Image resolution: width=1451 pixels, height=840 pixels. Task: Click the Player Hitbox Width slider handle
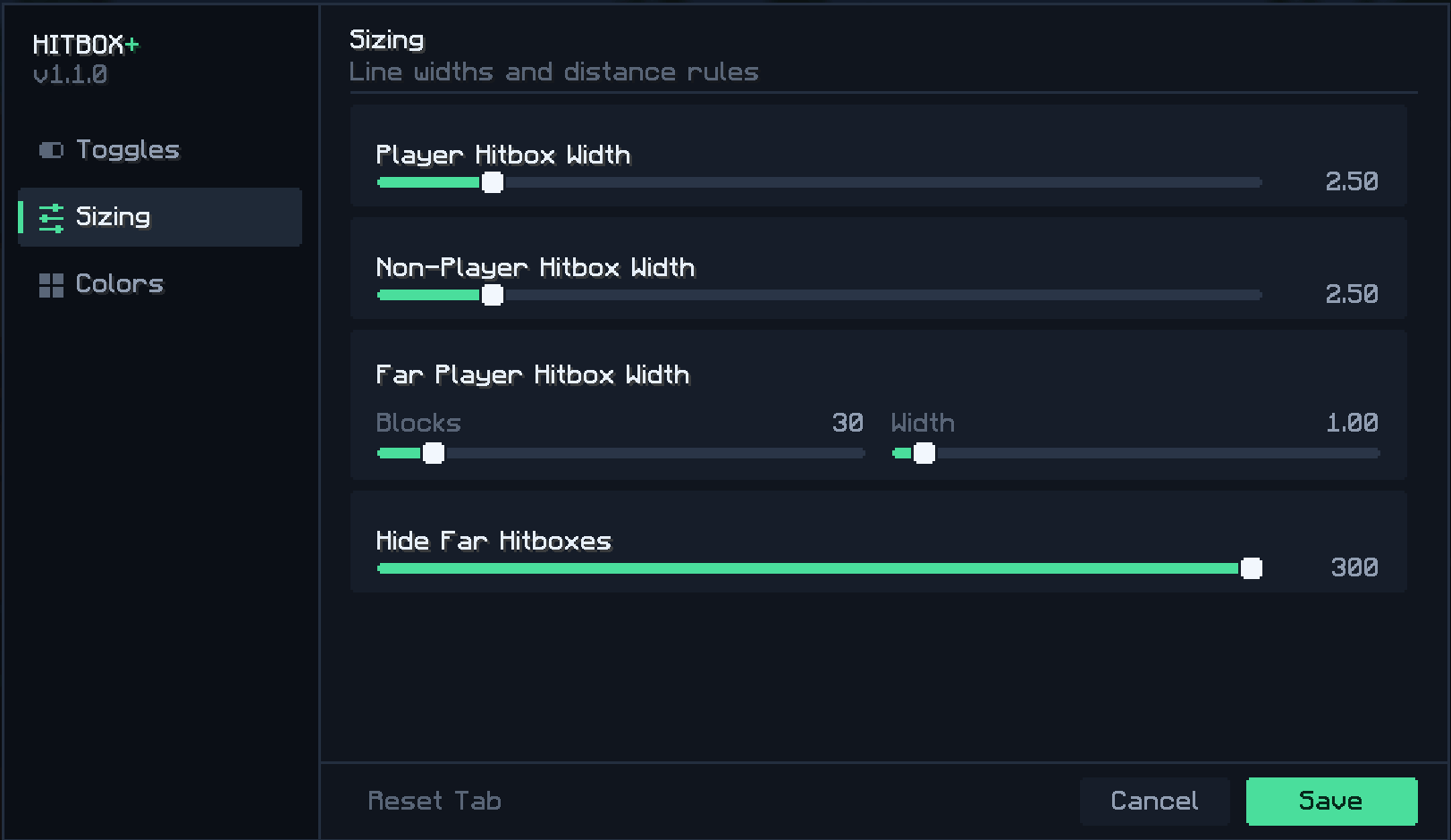tap(493, 182)
